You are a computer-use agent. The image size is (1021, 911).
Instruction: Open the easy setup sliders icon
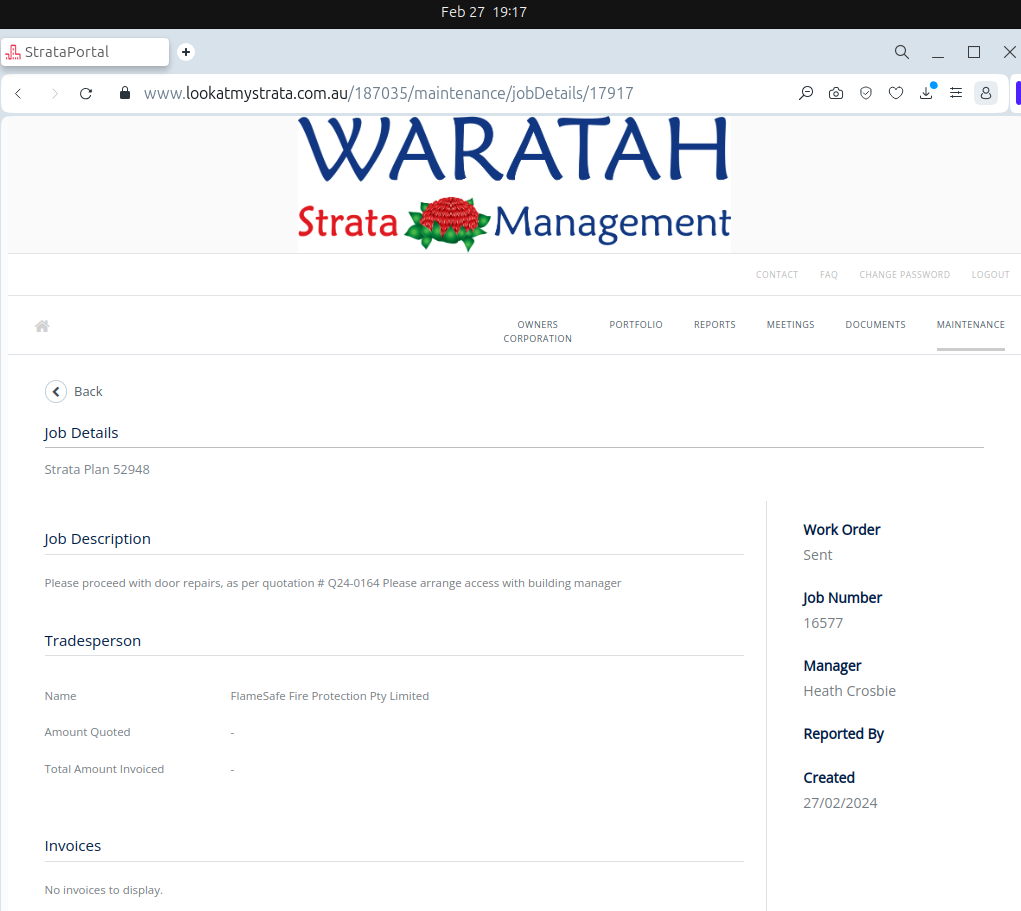click(956, 93)
